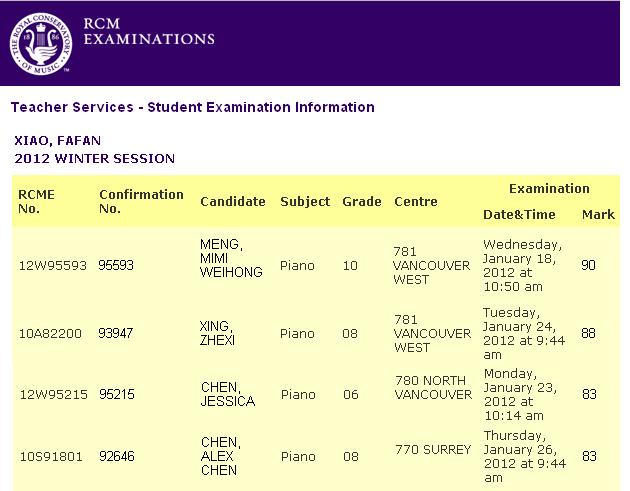Click the RCM Examinations header title

(x=148, y=32)
